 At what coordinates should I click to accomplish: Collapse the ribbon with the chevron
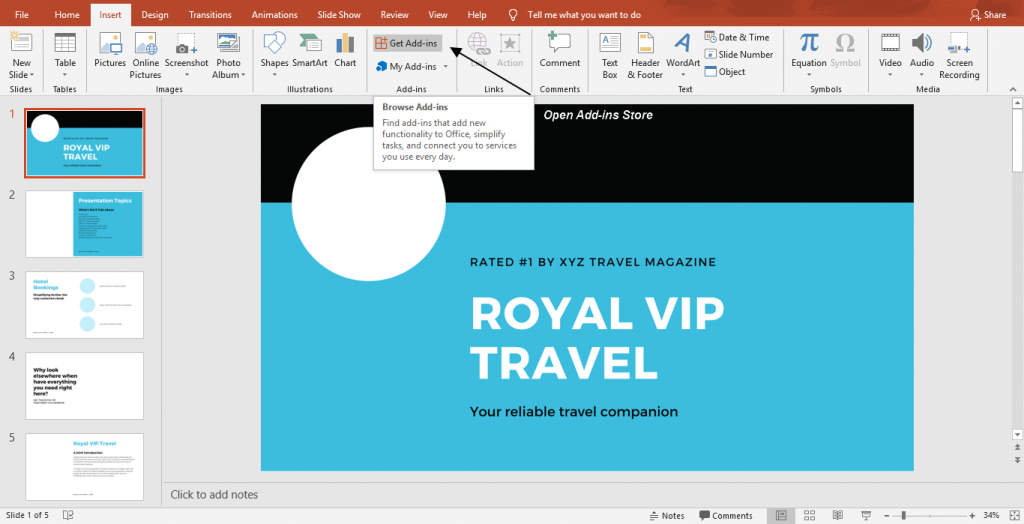pyautogui.click(x=1013, y=89)
